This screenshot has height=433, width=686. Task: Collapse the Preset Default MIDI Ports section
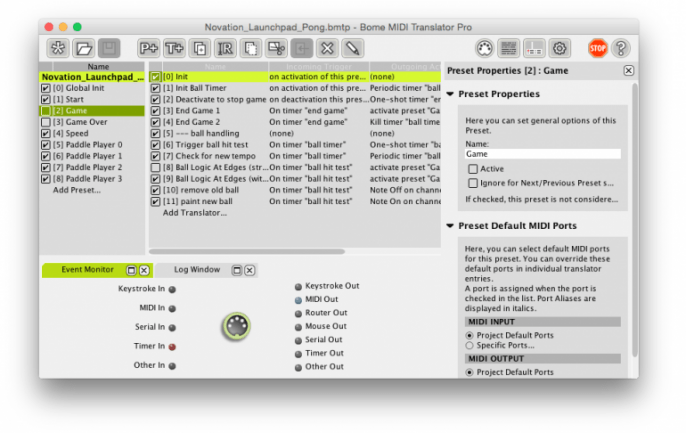pyautogui.click(x=451, y=225)
